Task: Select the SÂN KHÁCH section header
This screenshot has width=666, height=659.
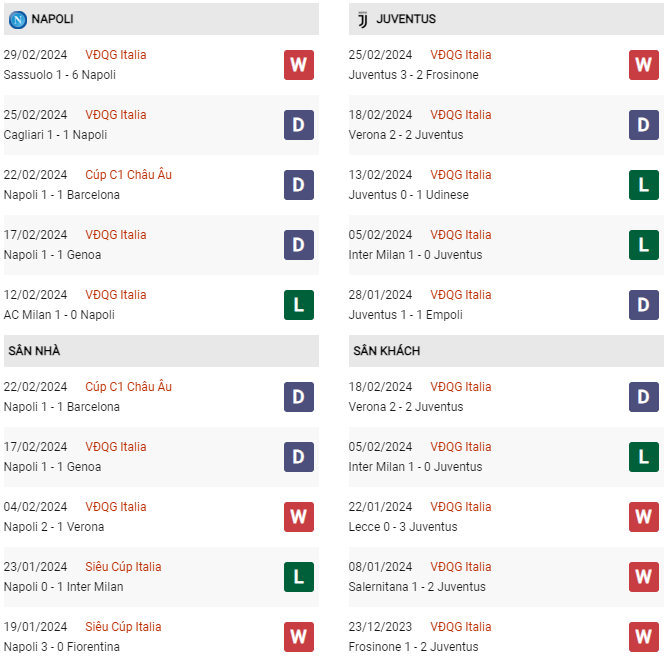Action: [x=386, y=351]
